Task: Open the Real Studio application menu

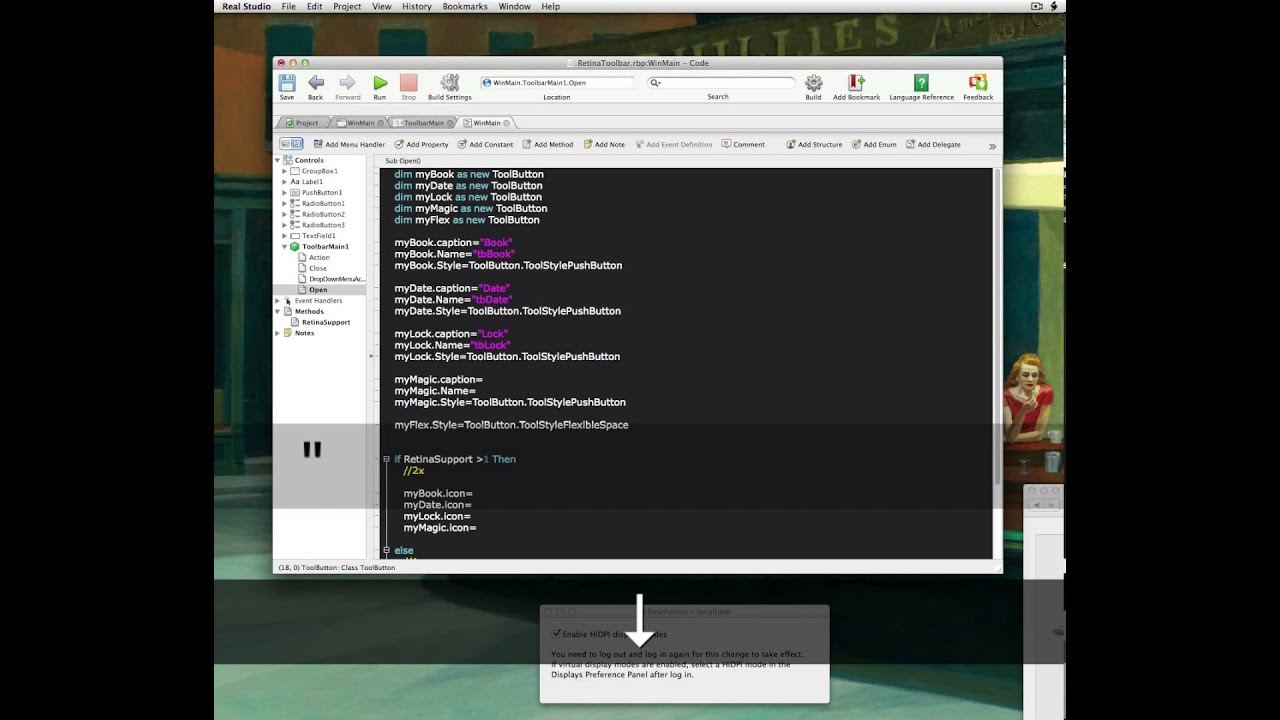Action: pos(246,6)
